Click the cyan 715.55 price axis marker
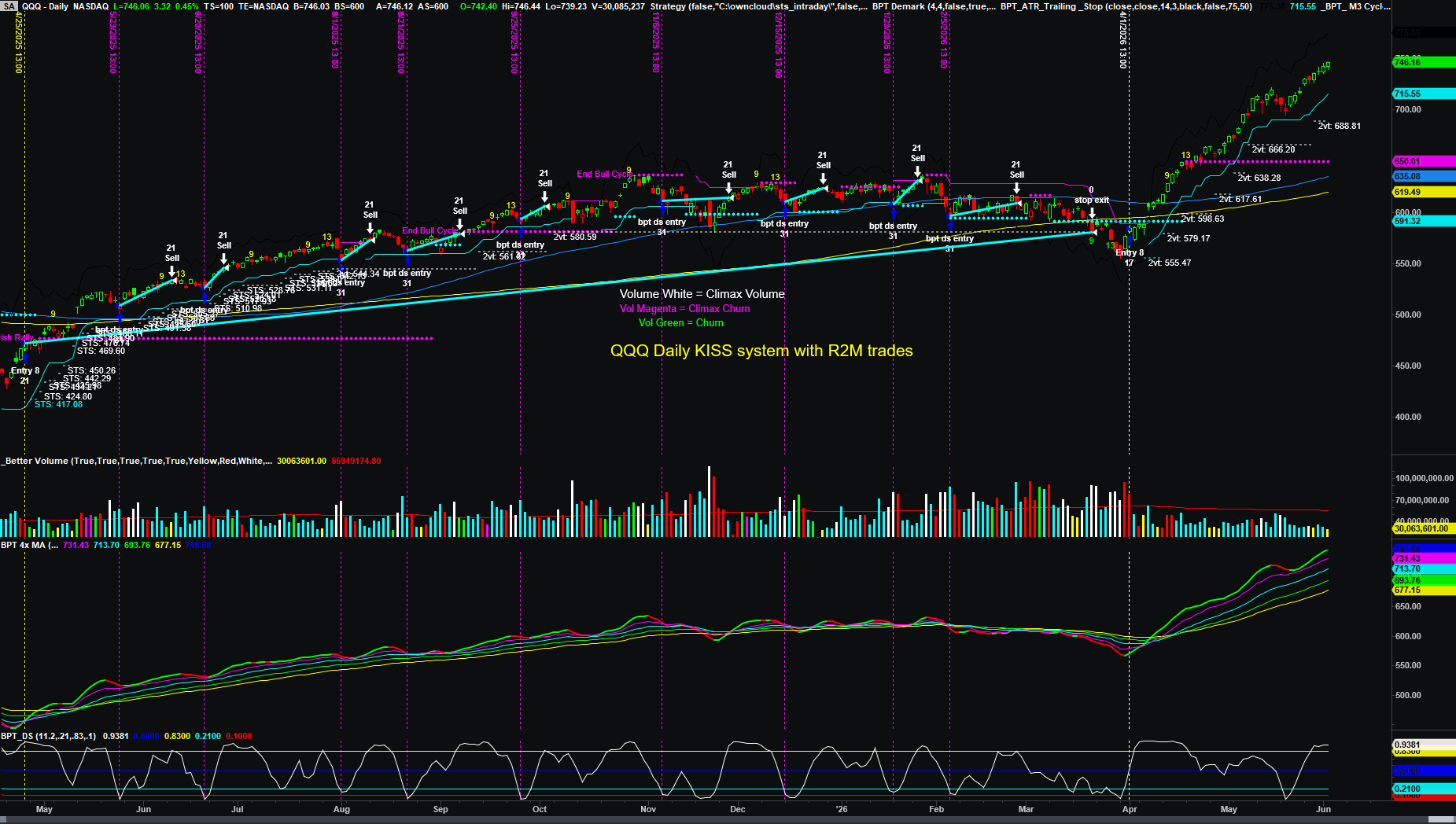Image resolution: width=1456 pixels, height=824 pixels. (x=1424, y=94)
